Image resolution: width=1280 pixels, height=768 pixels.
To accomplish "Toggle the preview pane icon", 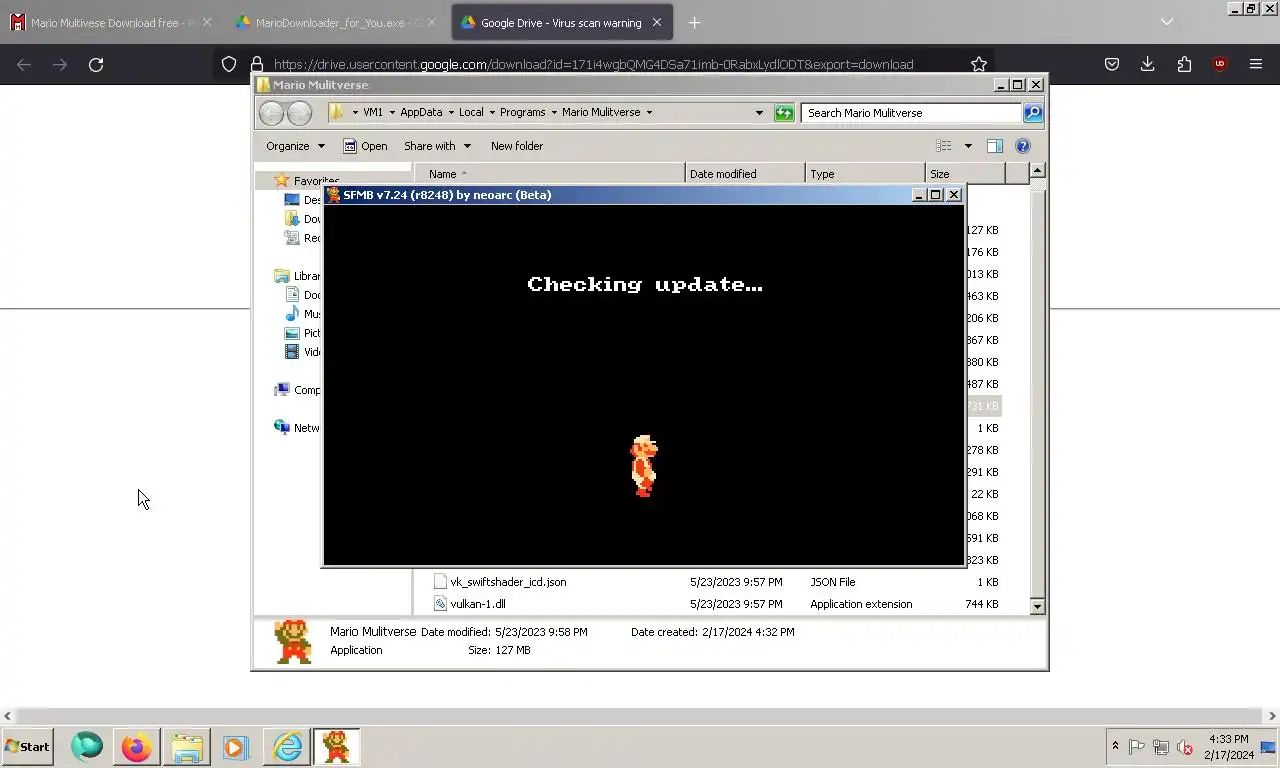I will [994, 146].
